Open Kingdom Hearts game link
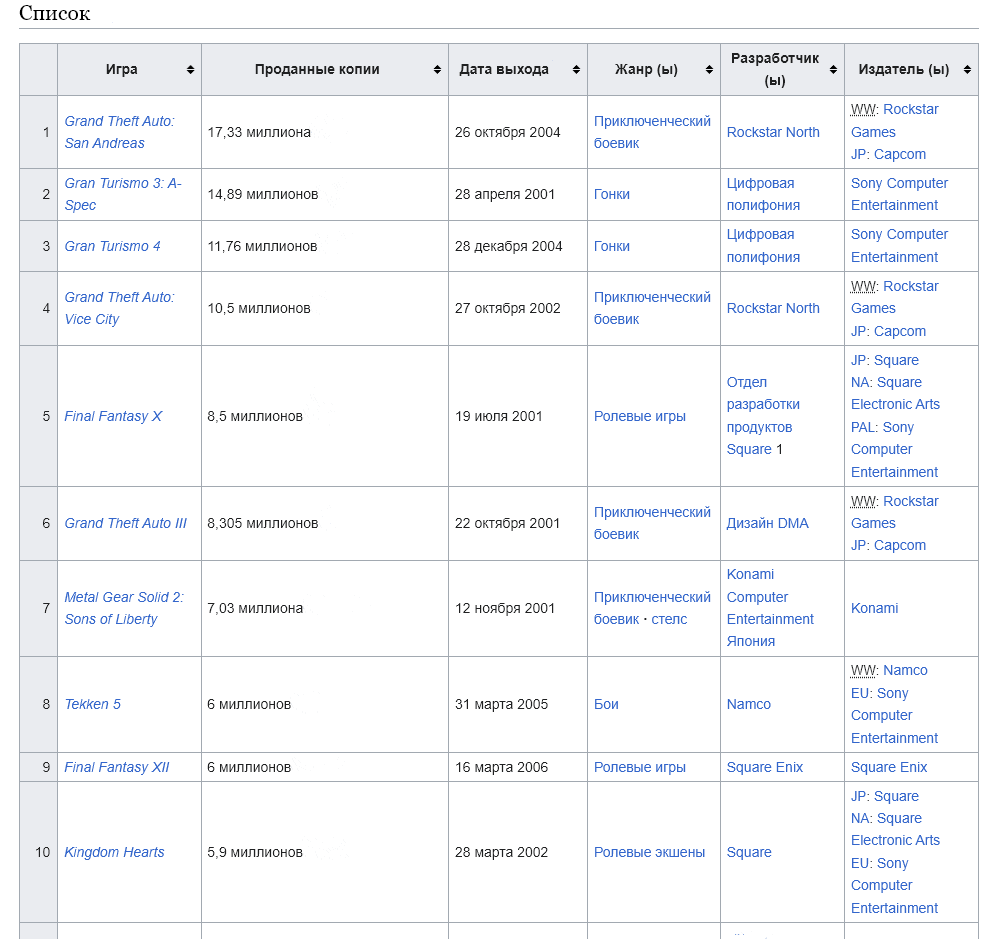 click(x=114, y=853)
